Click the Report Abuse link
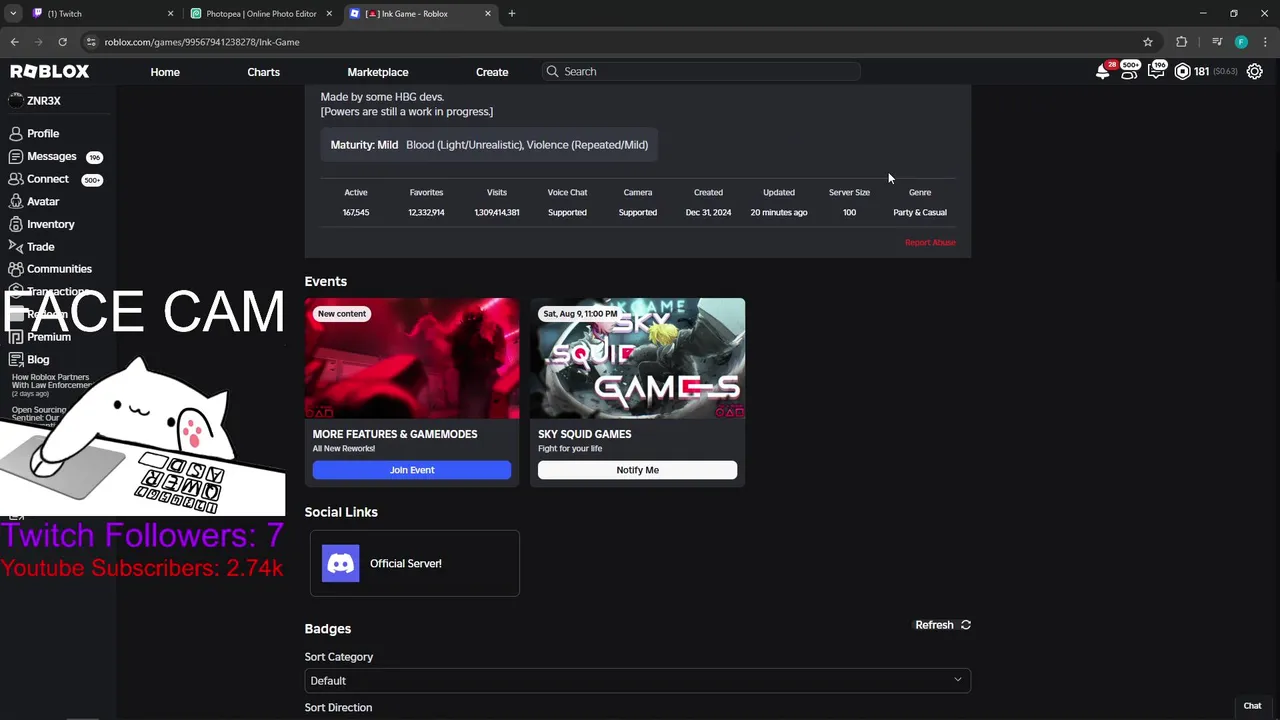1280x720 pixels. point(930,242)
